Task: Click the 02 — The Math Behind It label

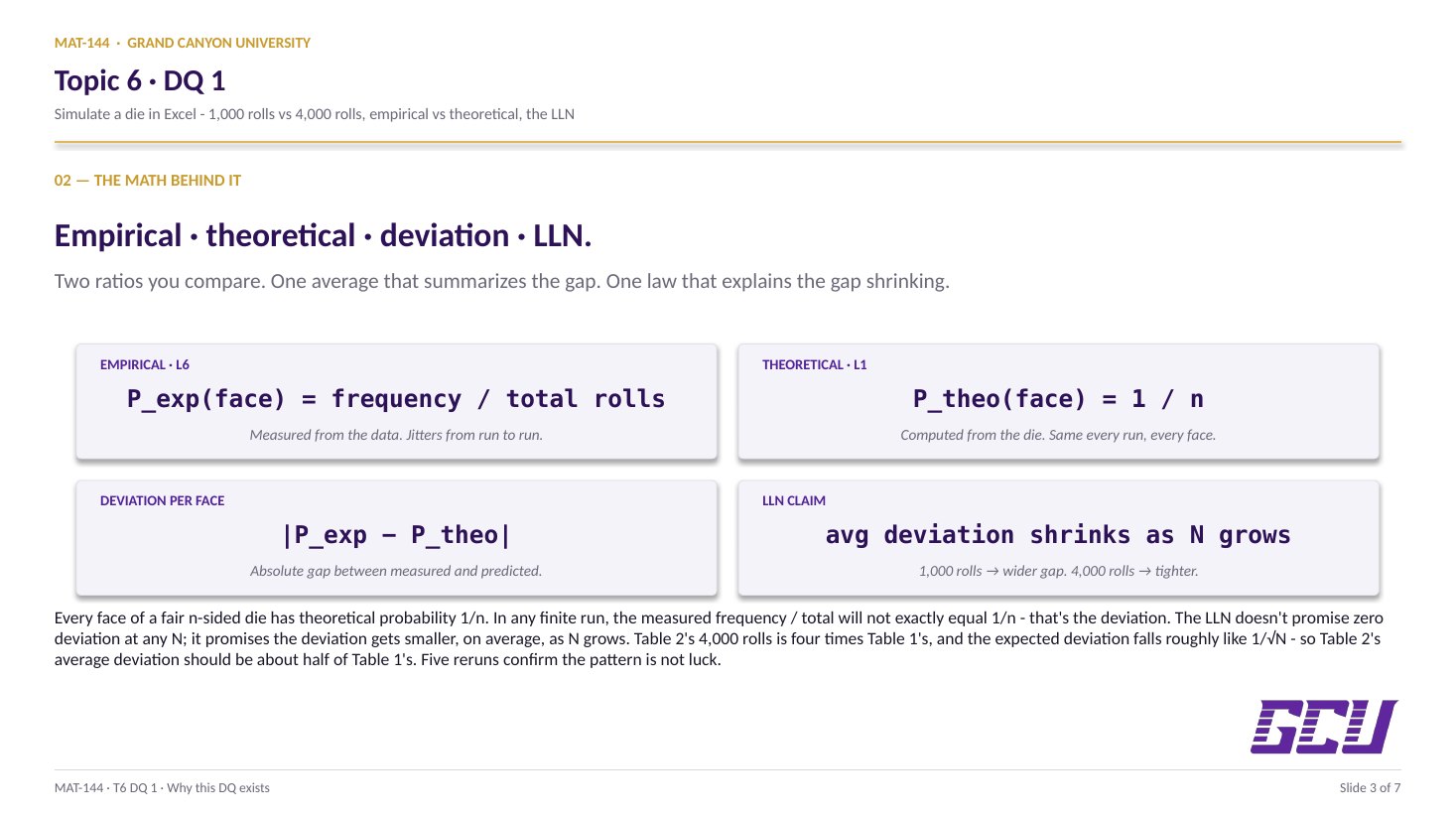Action: (x=148, y=181)
